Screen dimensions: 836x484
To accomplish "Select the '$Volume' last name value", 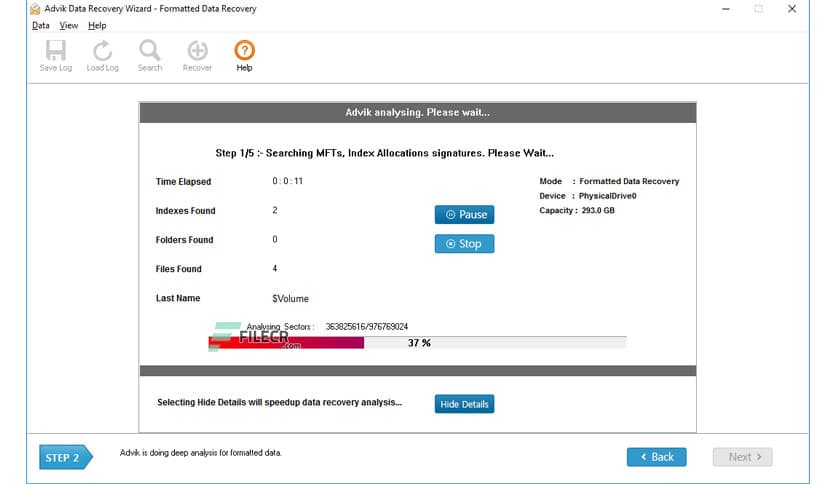I will click(290, 299).
